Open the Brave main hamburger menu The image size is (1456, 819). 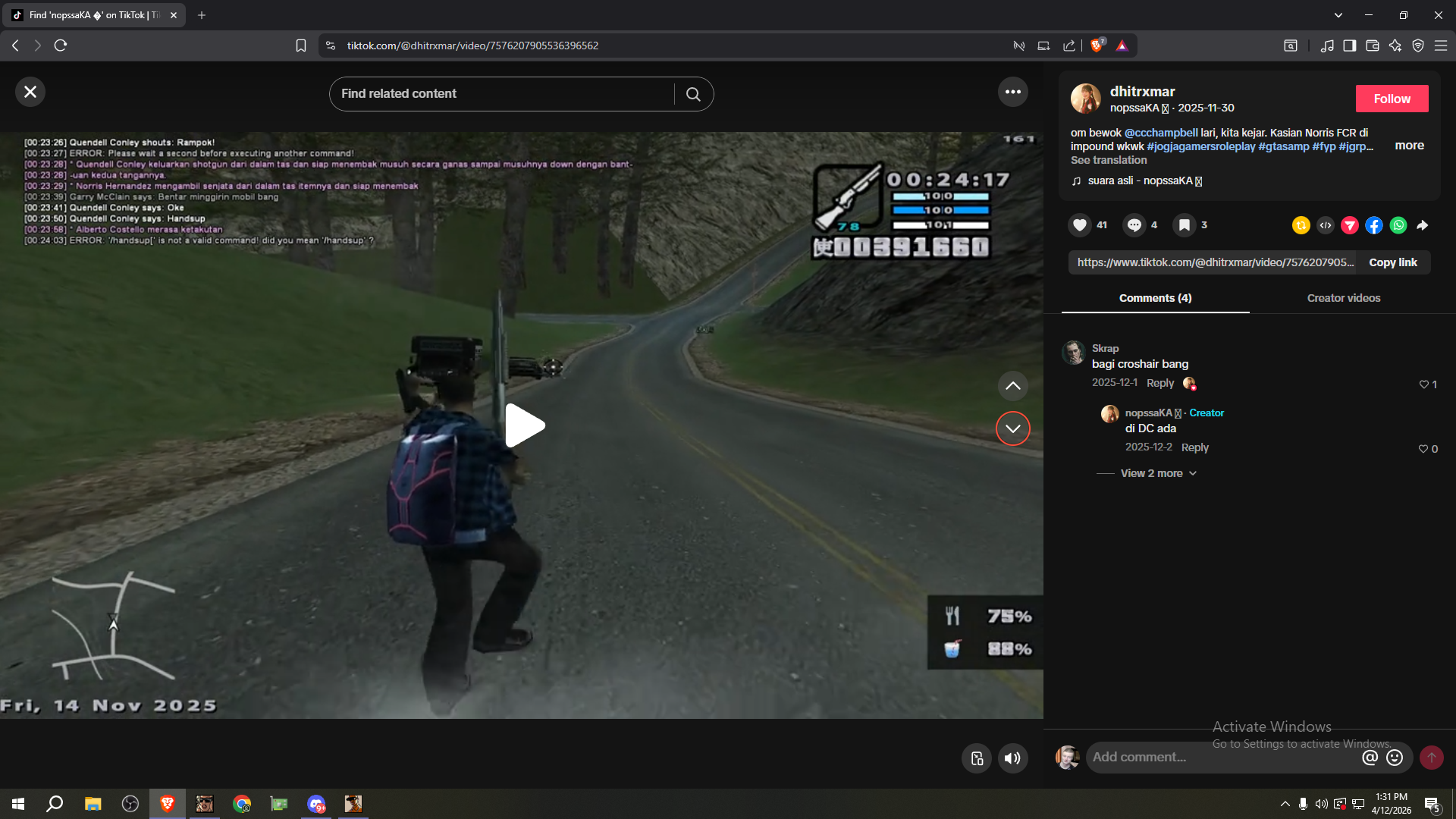click(1441, 45)
